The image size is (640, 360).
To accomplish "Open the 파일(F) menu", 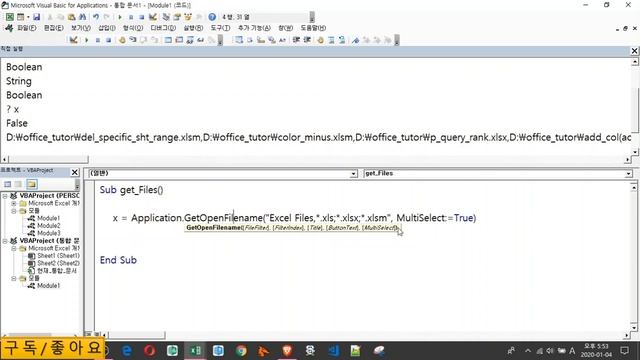I will 26,28.
